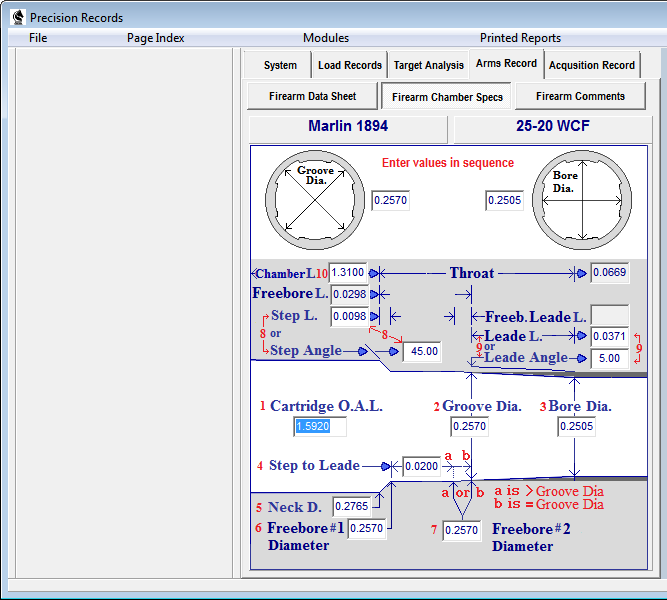Click the 'b is = Groove Dia' note
Viewport: 667px width, 600px height.
(549, 504)
